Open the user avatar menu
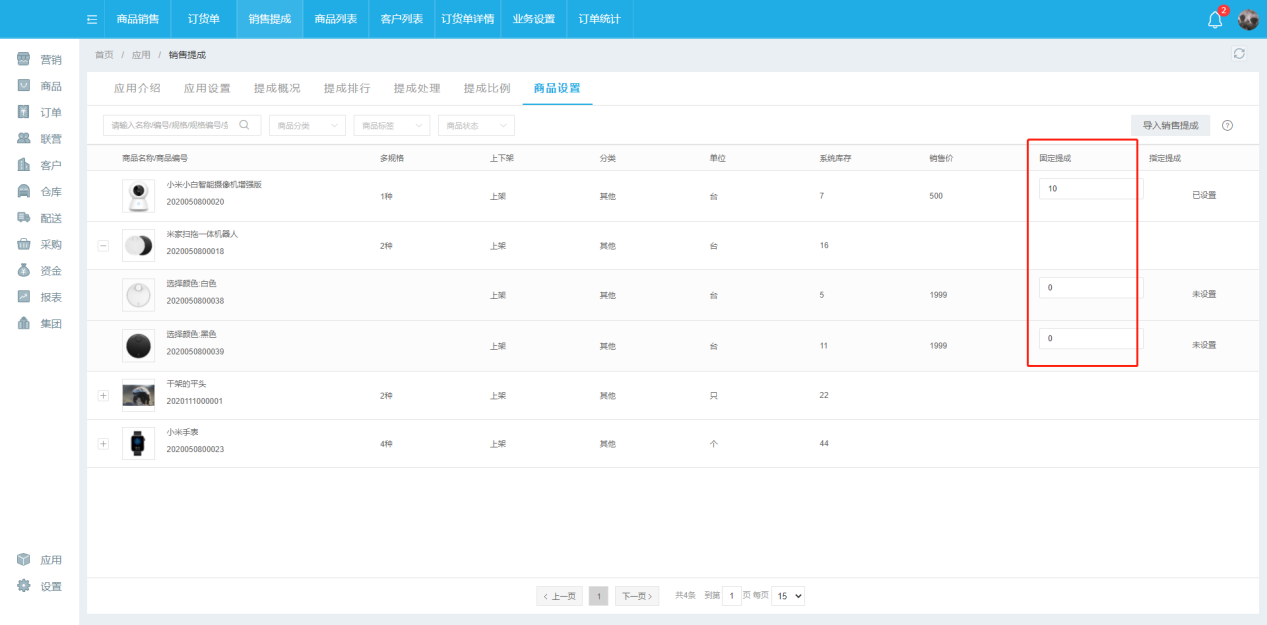The image size is (1267, 625). [1248, 20]
